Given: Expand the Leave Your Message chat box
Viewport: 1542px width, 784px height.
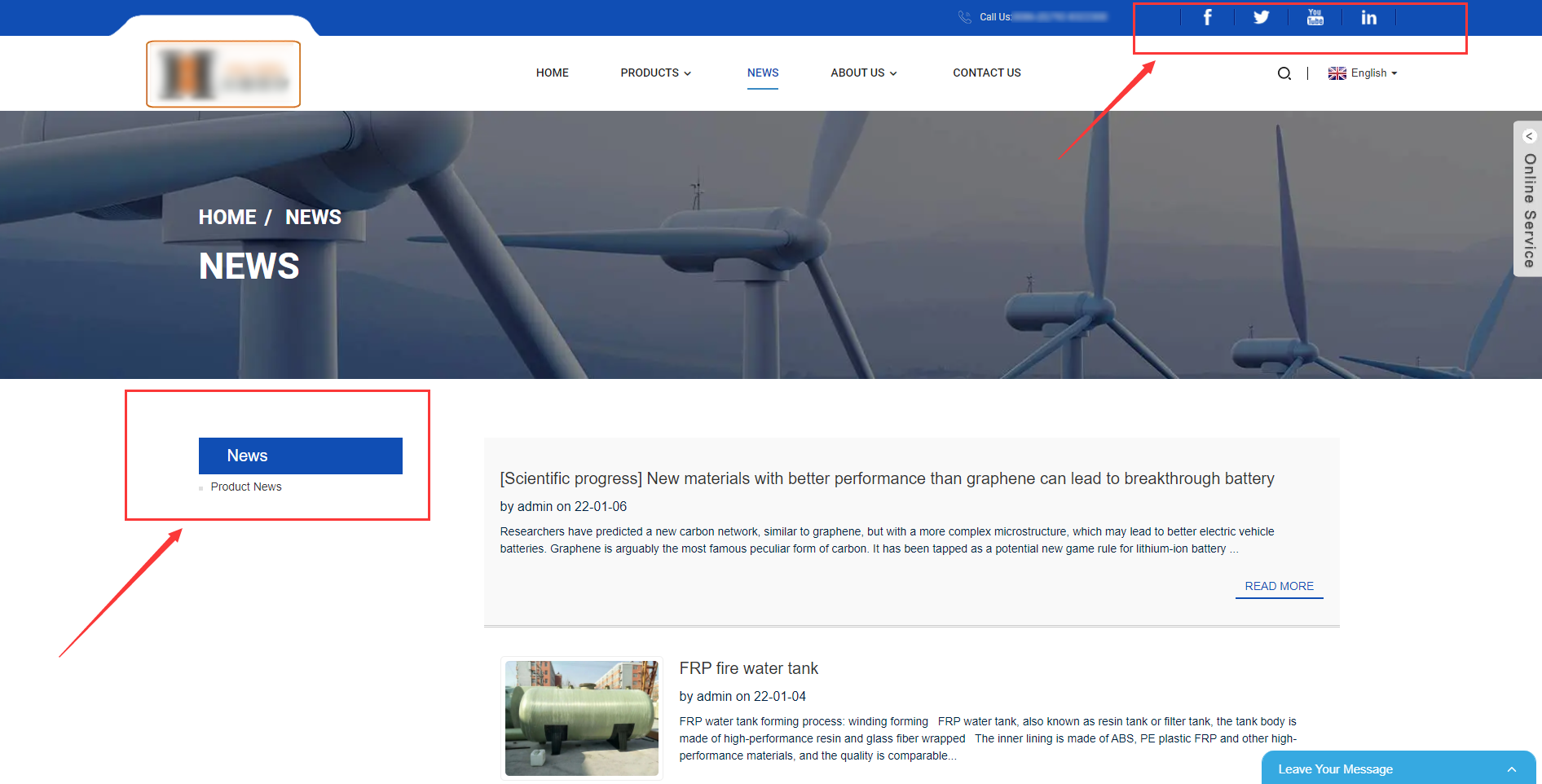Looking at the screenshot, I should point(1511,769).
